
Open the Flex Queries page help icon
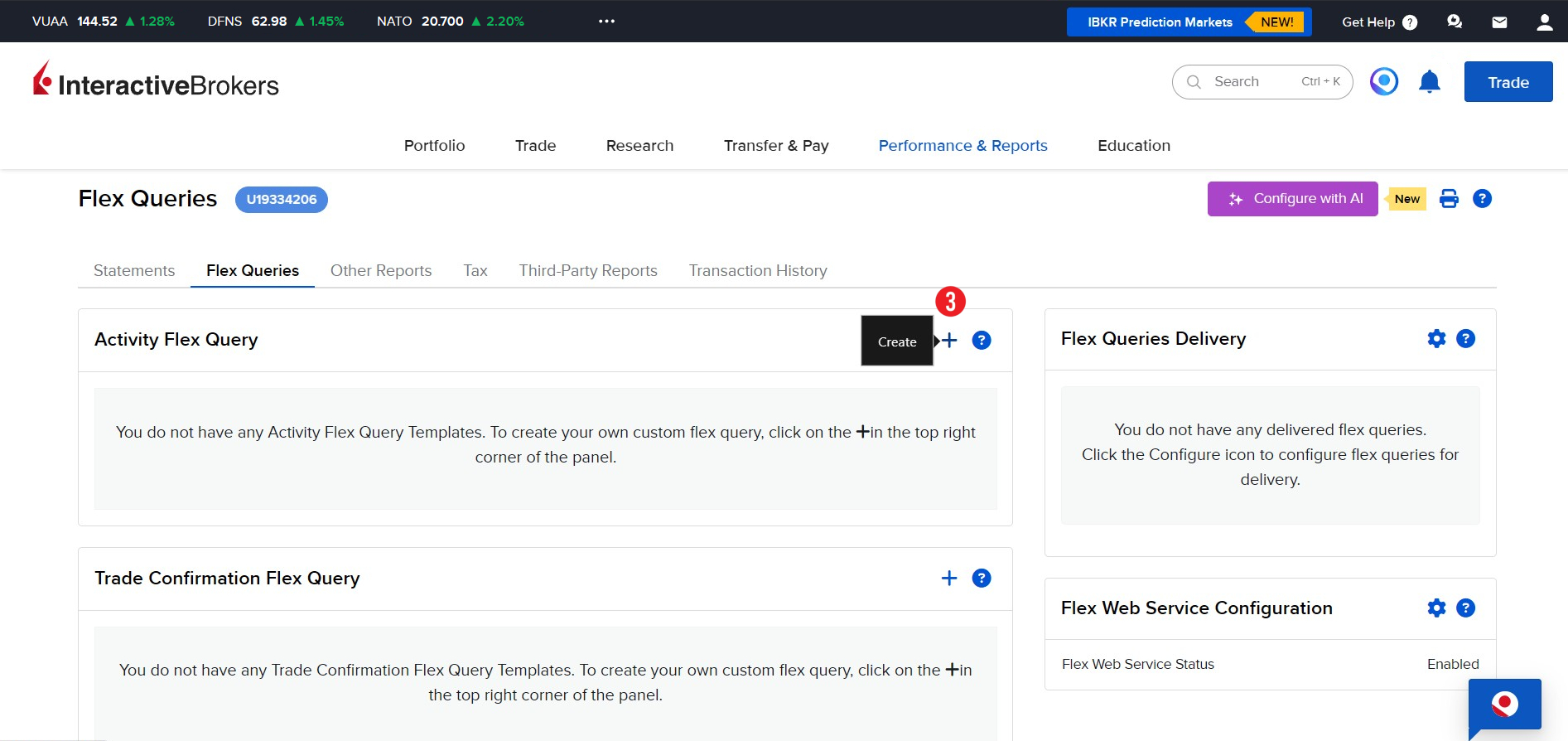[1483, 199]
